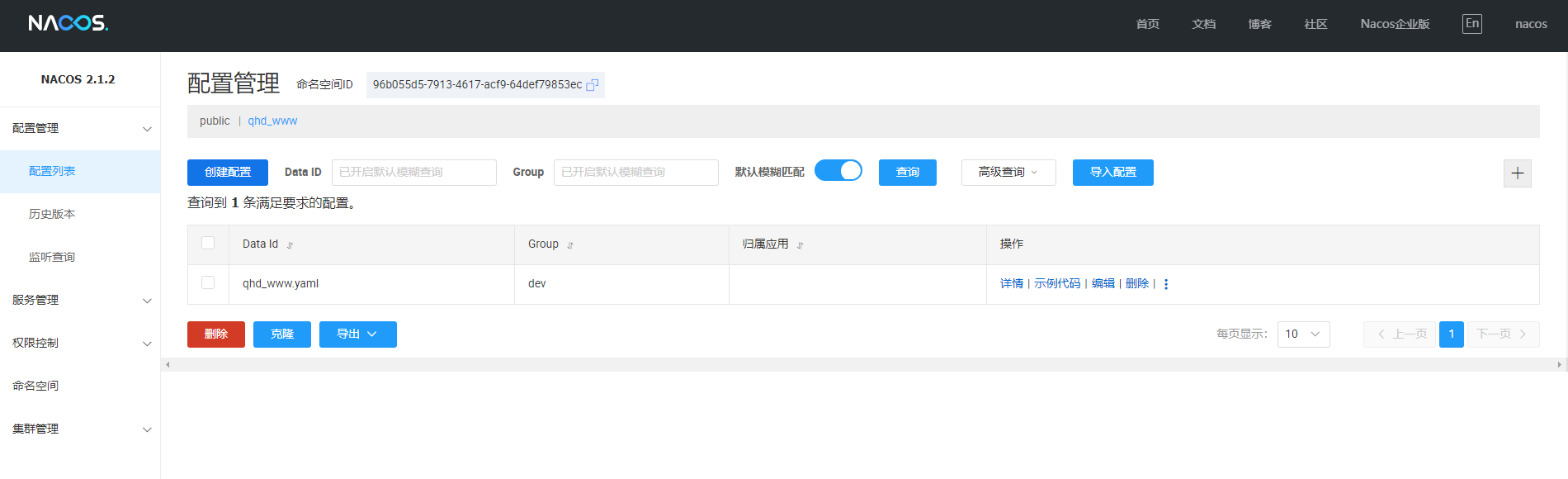Open 示例代码 for qhd_www.yaml
1568x479 pixels.
pyautogui.click(x=1057, y=284)
